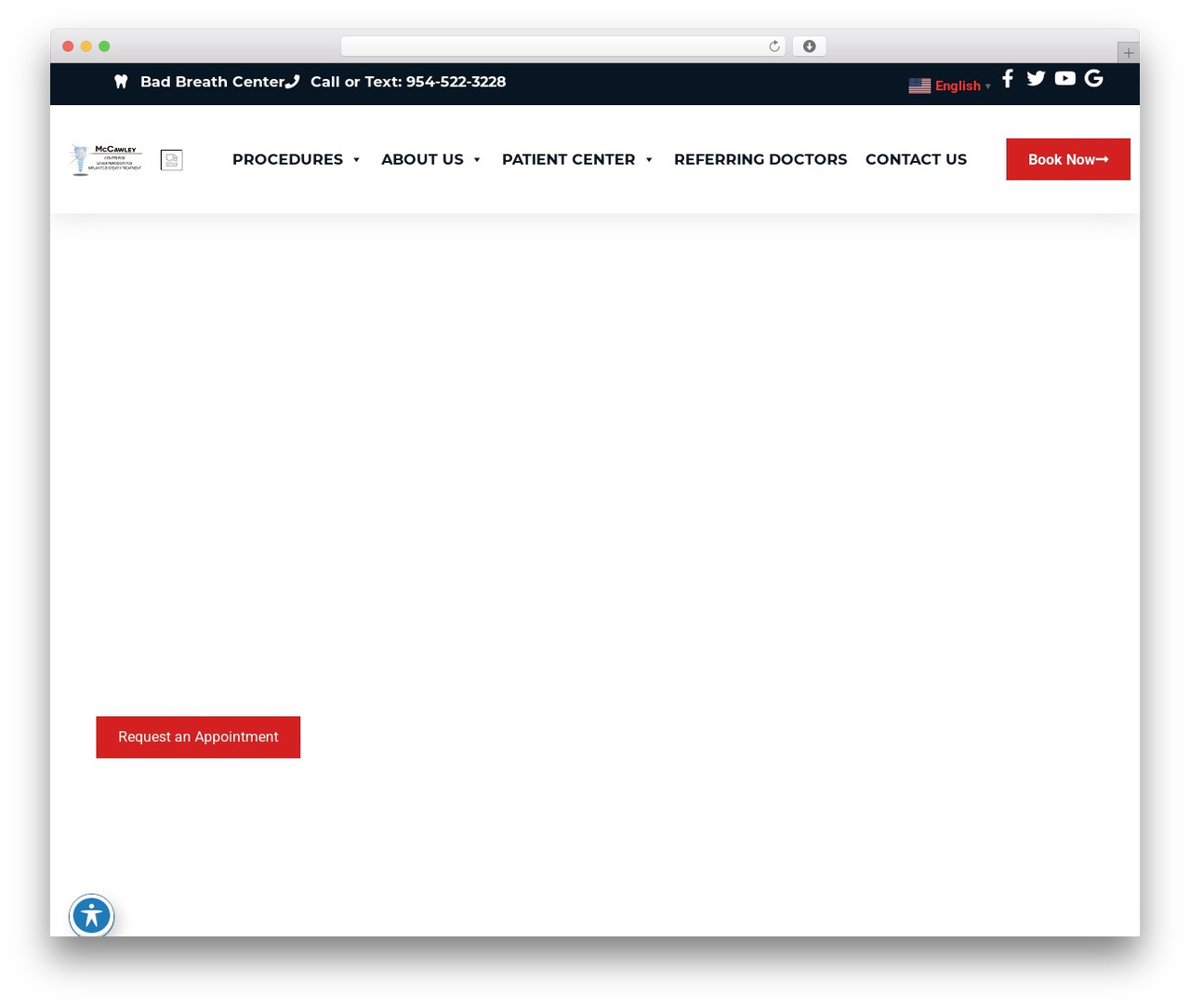Open the Google social icon
This screenshot has height=1008, width=1190.
[x=1094, y=78]
